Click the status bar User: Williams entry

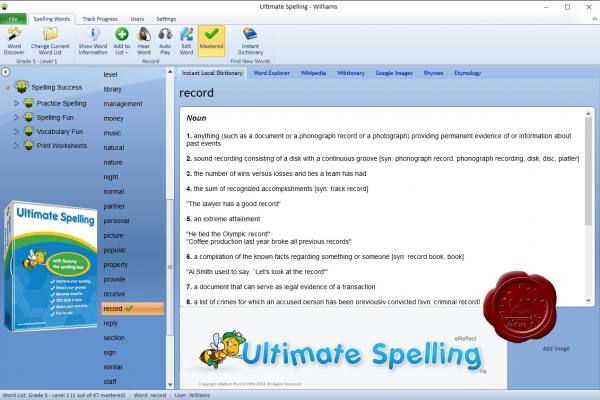pos(192,395)
